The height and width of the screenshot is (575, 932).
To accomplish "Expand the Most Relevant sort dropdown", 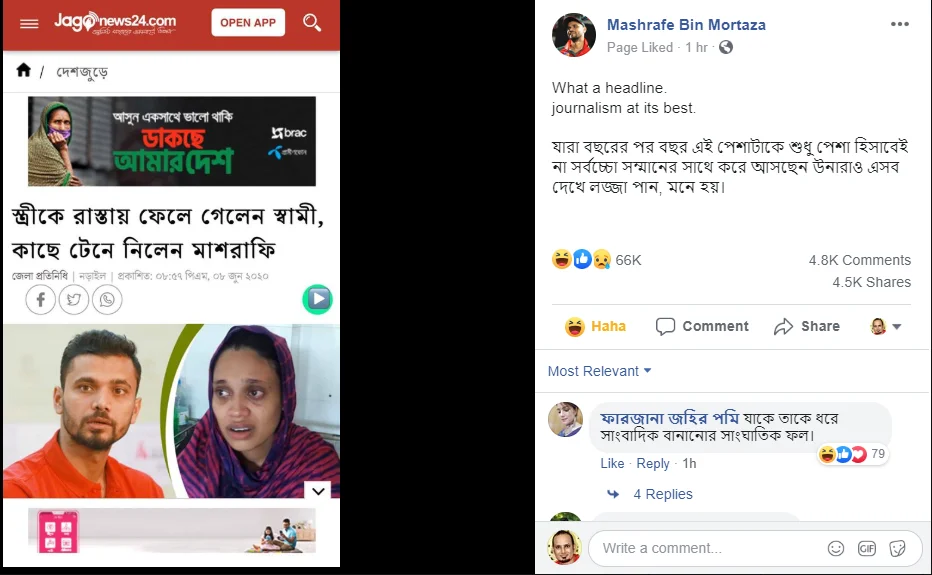I will pos(600,371).
